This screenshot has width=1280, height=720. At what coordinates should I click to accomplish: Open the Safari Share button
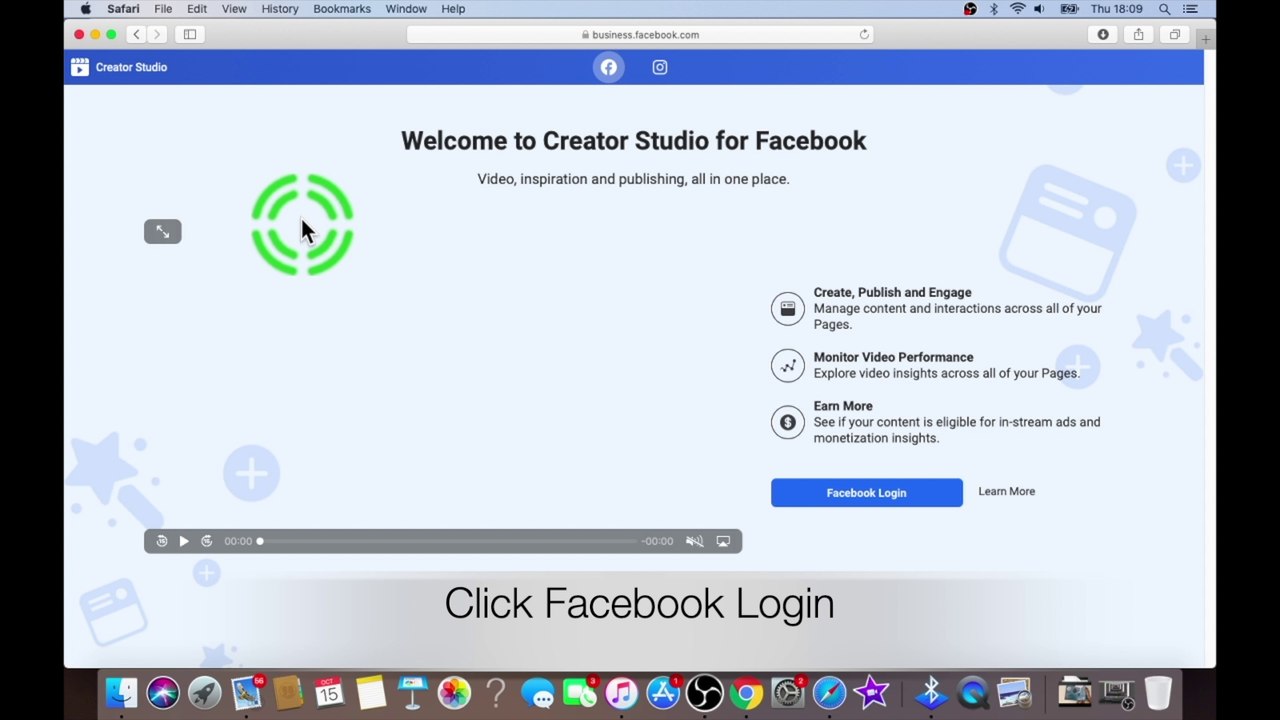pyautogui.click(x=1139, y=34)
